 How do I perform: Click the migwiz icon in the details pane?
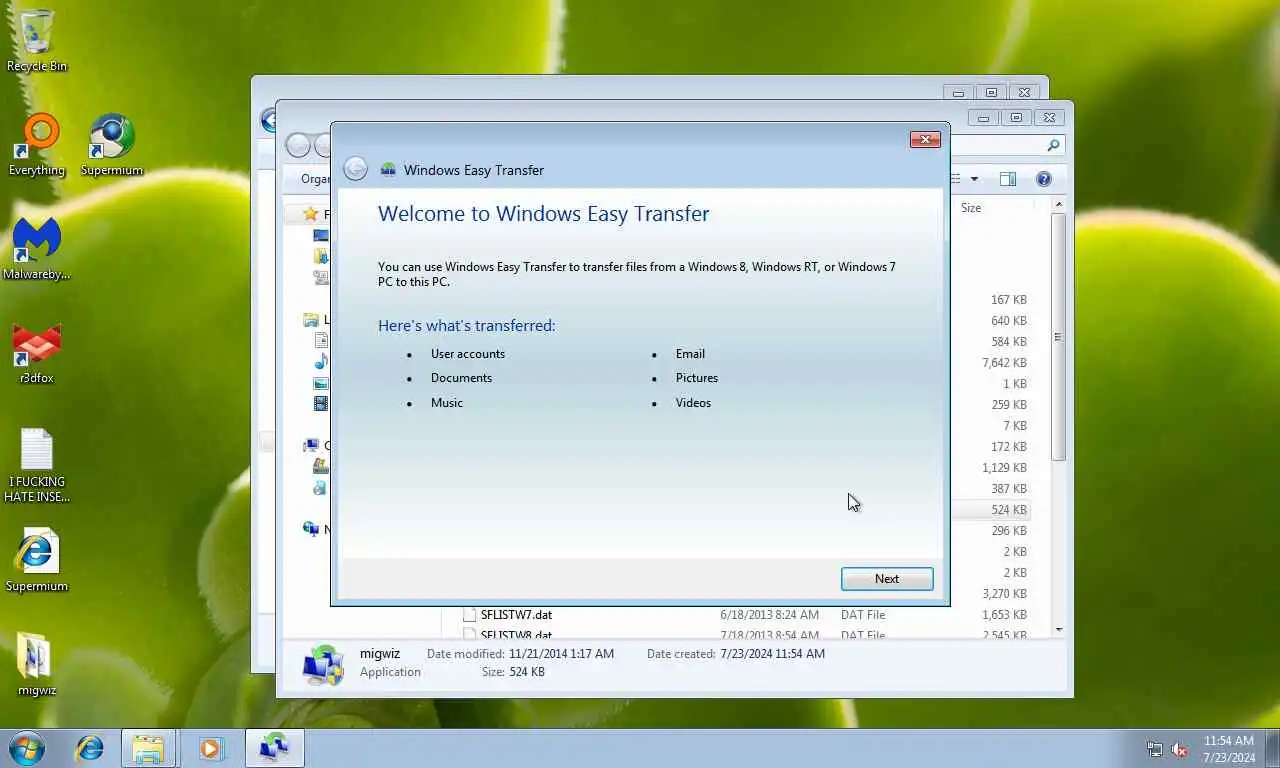point(323,664)
